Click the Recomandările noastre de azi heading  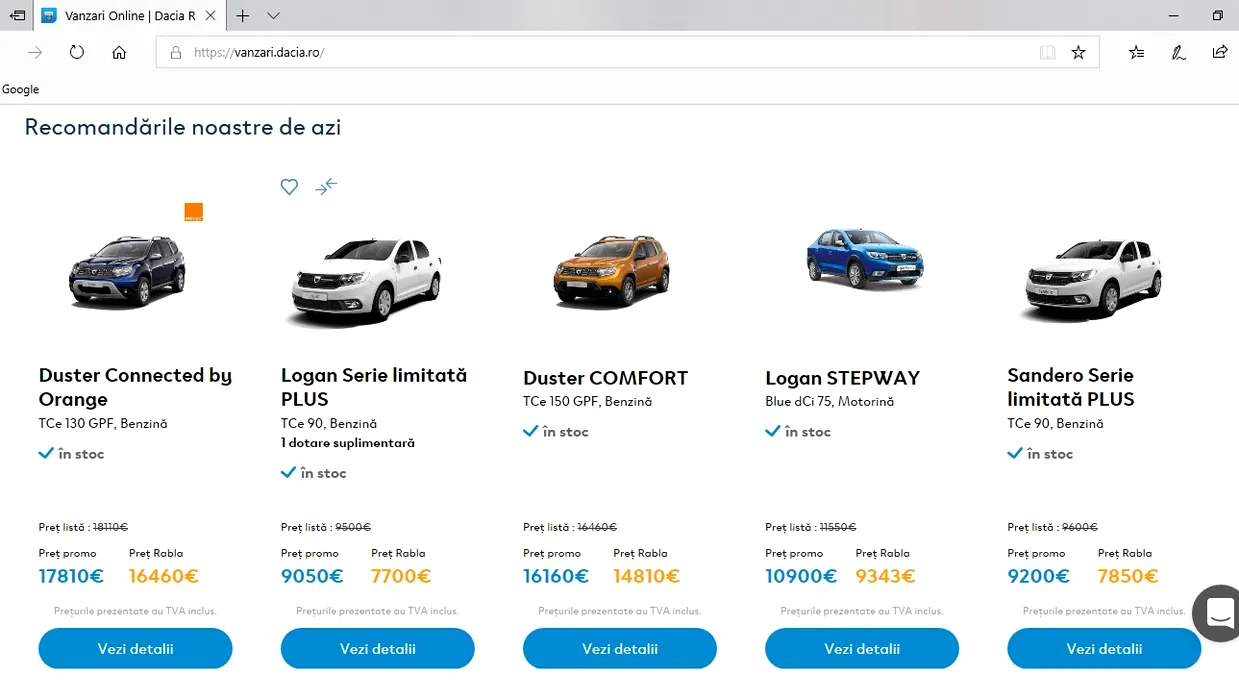click(183, 127)
